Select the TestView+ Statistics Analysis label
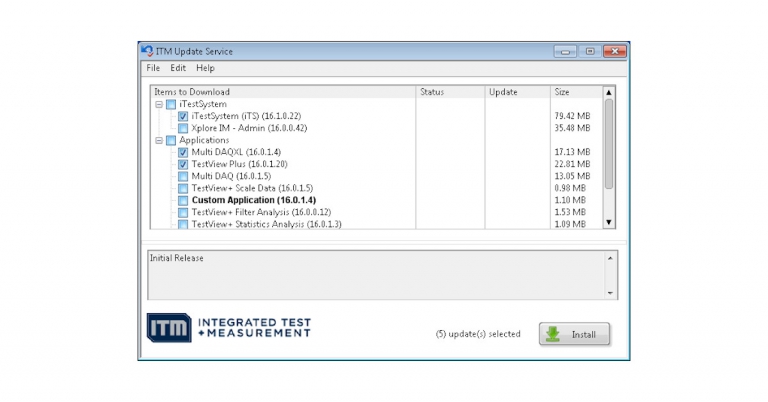 click(x=266, y=224)
